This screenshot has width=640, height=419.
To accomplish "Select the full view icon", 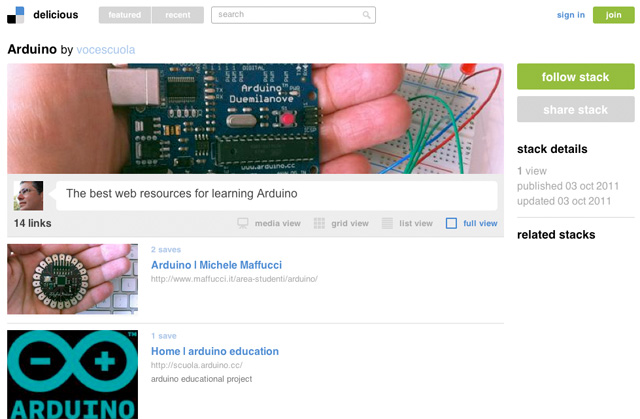I will (451, 224).
